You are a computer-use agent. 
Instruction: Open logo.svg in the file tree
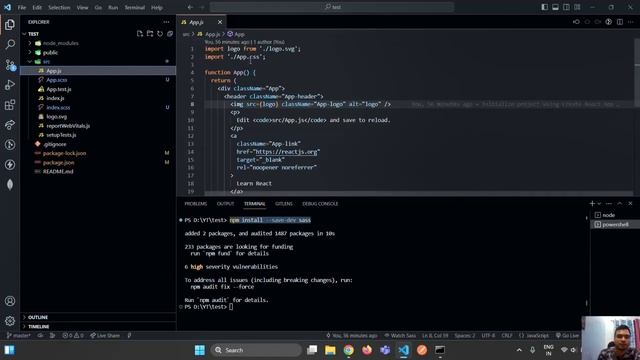point(98,117)
